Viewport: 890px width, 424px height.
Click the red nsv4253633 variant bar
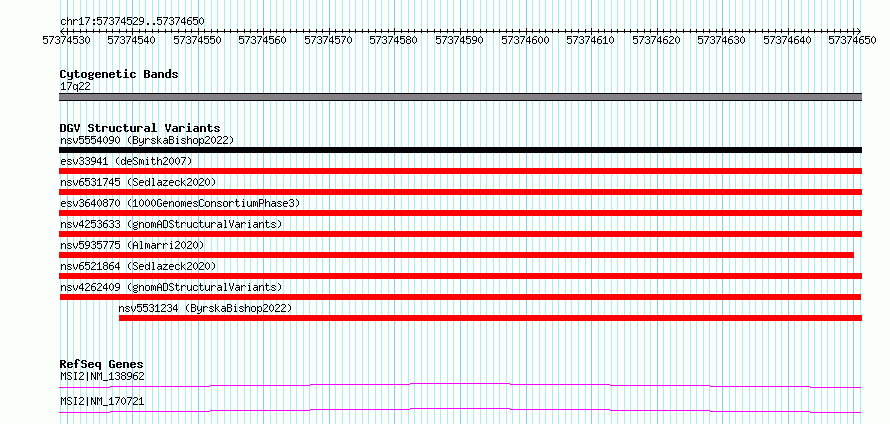[460, 234]
